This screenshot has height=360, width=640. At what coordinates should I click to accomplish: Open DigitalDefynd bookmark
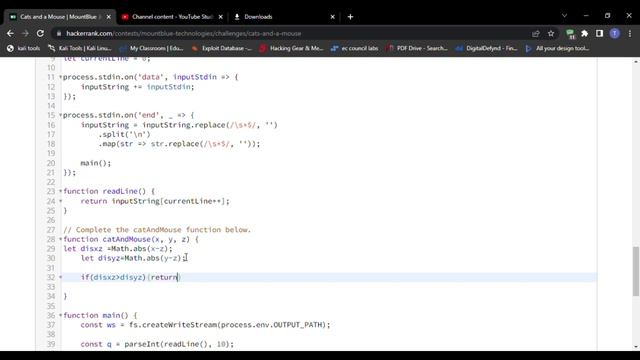[x=486, y=48]
